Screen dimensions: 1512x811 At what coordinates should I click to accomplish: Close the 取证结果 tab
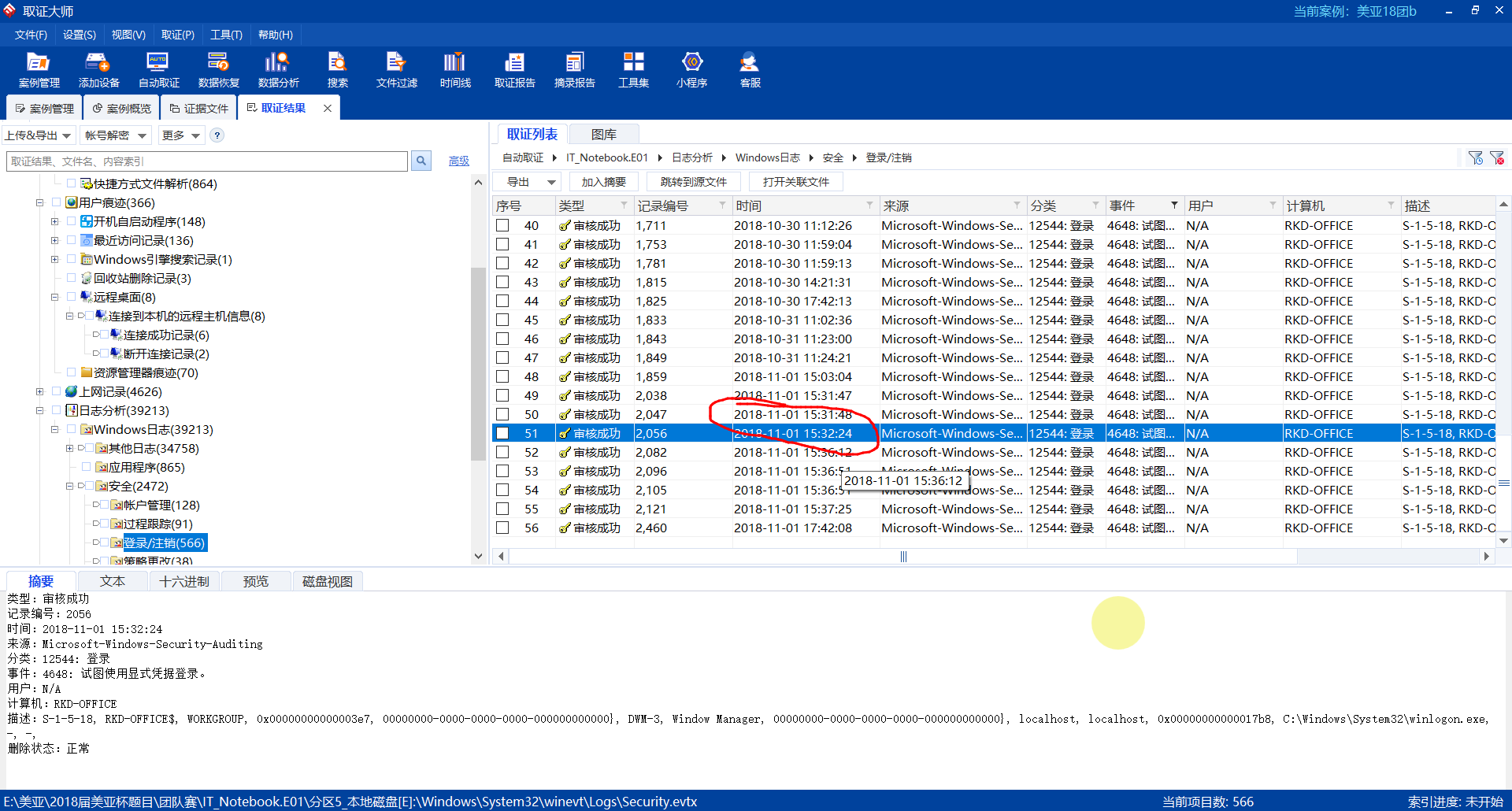click(328, 109)
